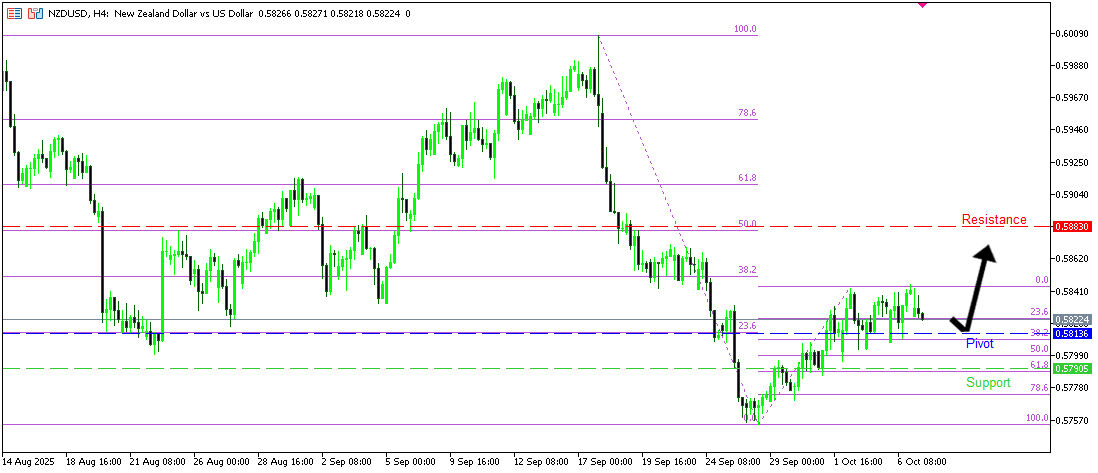Click the 17 Sep 00:00 date on time axis
Screen dimensions: 1098x473
click(x=604, y=463)
